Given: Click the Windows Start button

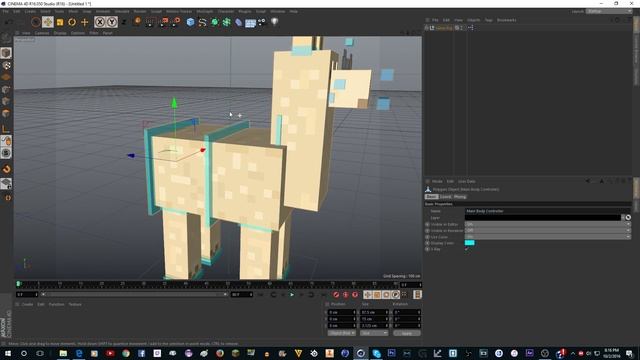Looking at the screenshot, I should point(7,353).
